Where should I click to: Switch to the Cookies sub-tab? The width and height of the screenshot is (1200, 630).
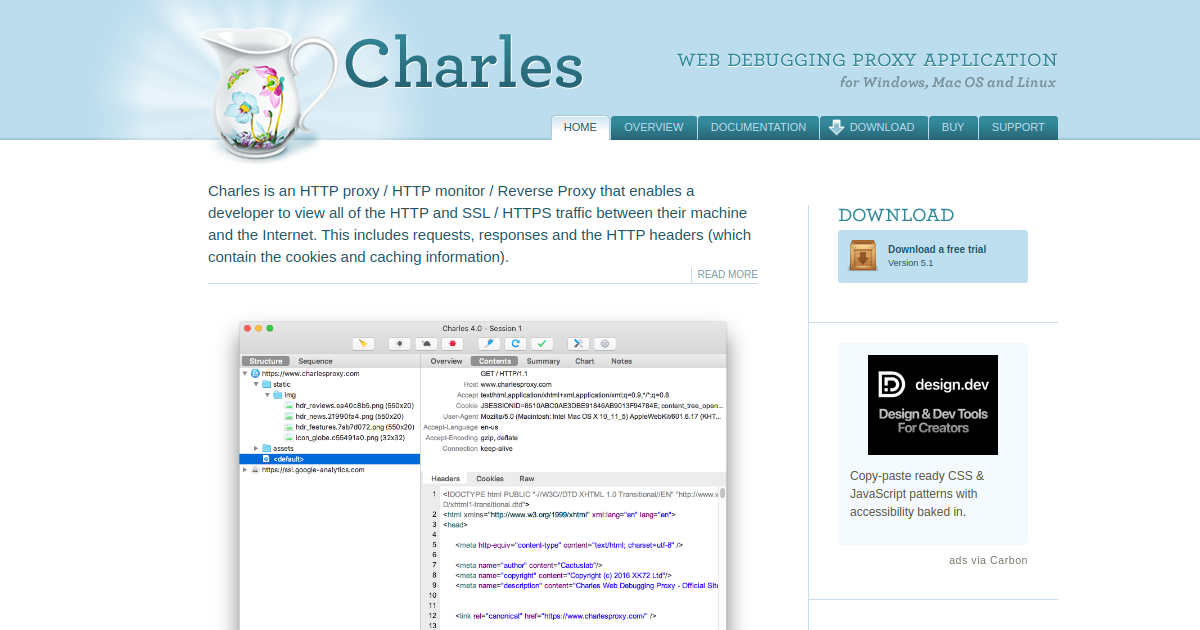(x=490, y=479)
